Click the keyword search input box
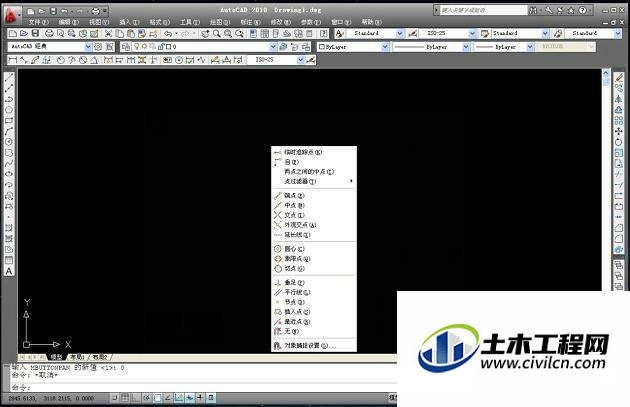Viewport: 630px width, 407px height. pyautogui.click(x=483, y=10)
